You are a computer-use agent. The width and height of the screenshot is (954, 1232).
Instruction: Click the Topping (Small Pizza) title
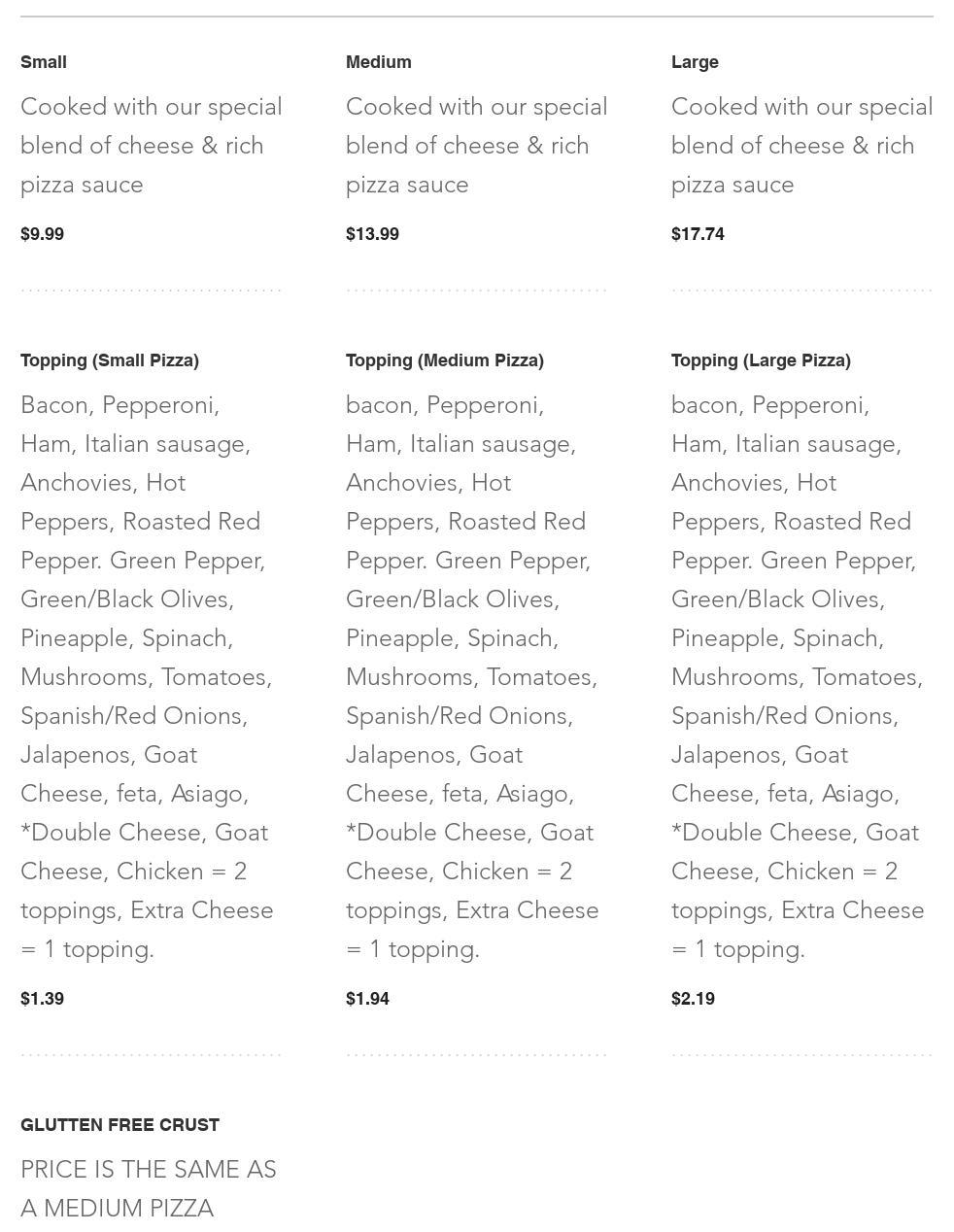[110, 360]
